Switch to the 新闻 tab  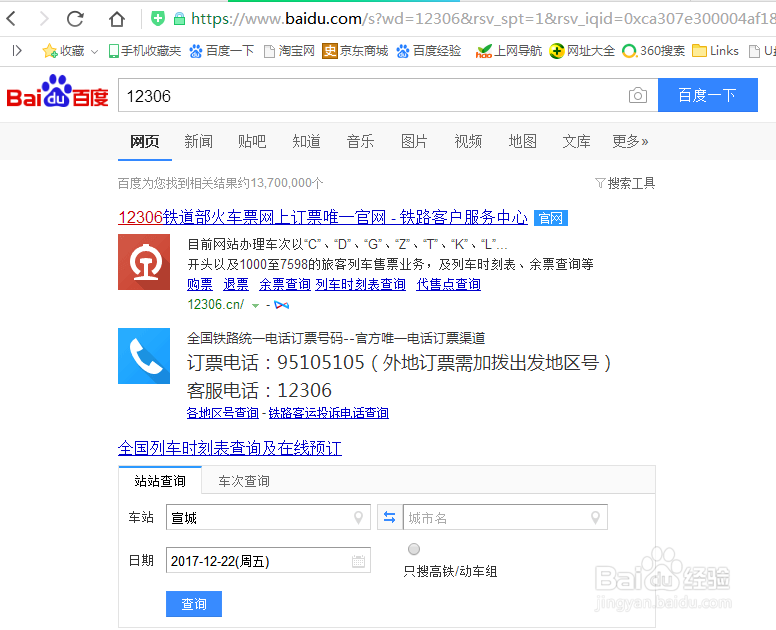(198, 142)
